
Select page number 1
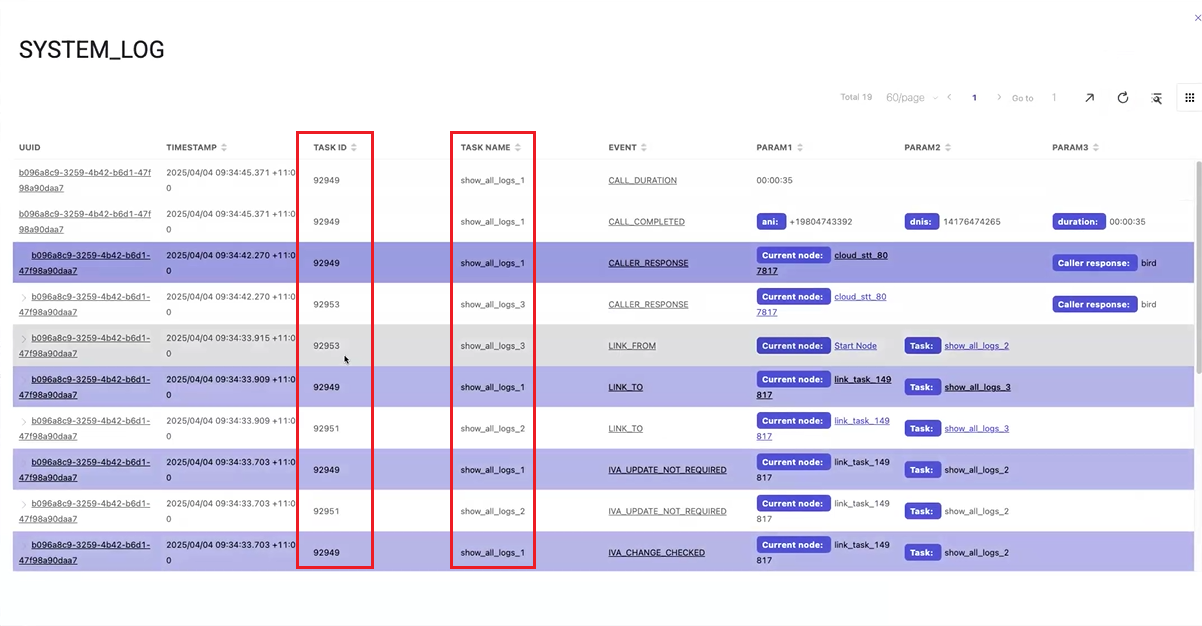pyautogui.click(x=974, y=98)
